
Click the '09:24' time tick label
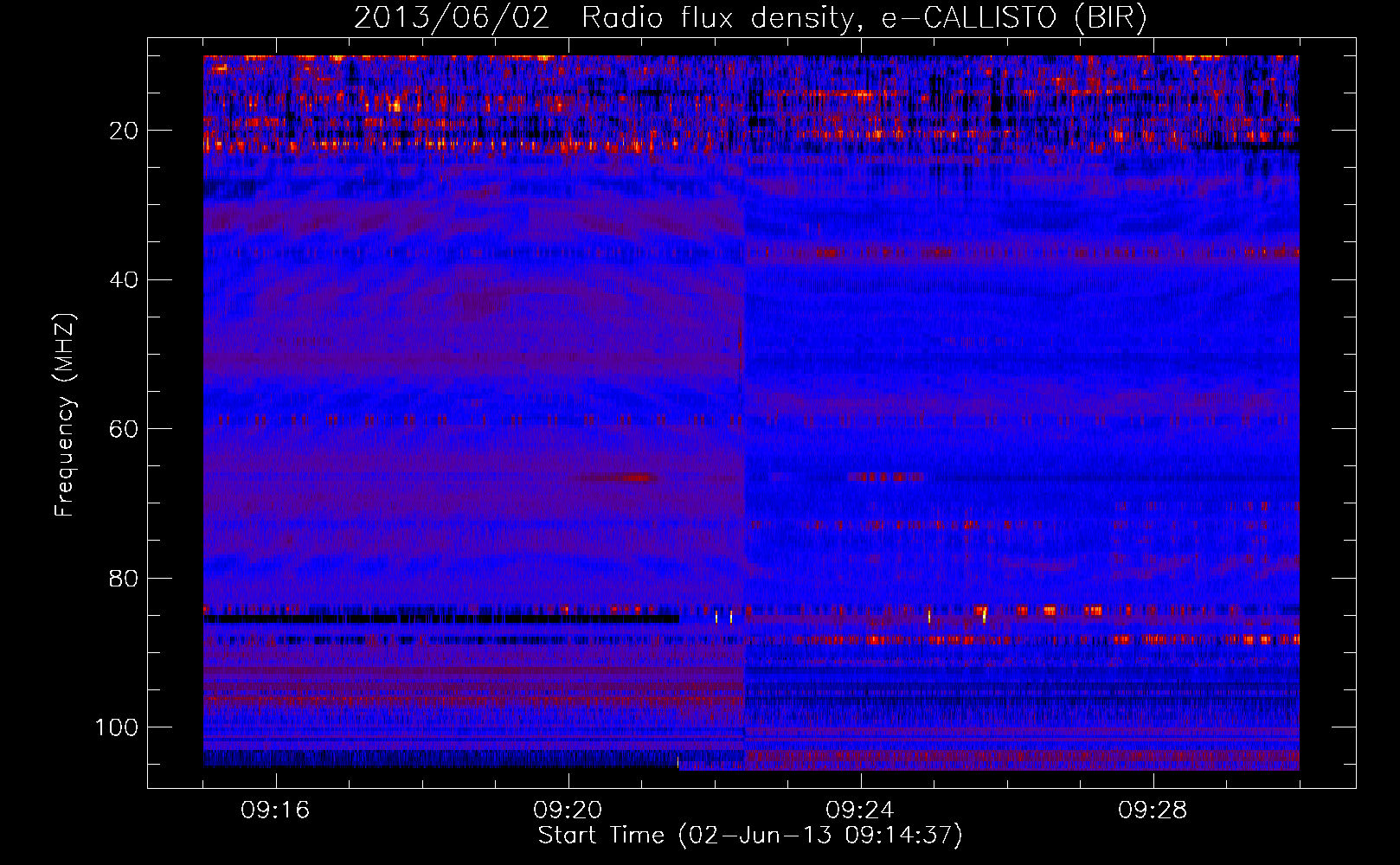tap(860, 811)
